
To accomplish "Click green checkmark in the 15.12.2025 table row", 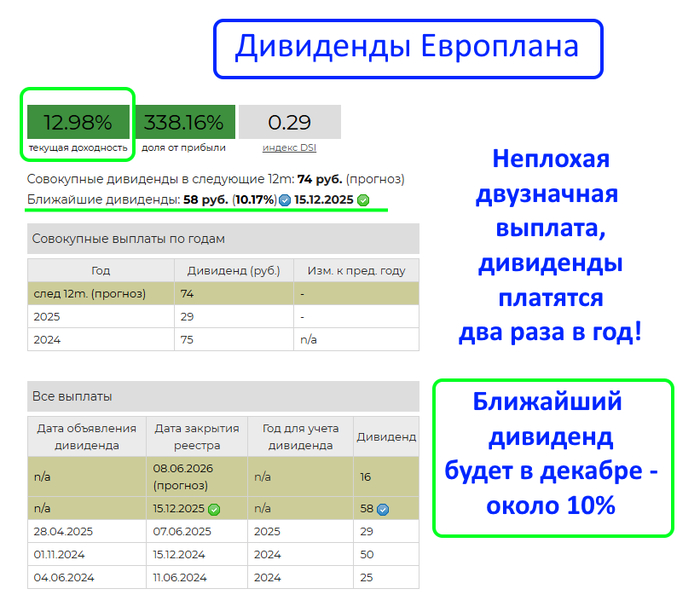I will [214, 509].
